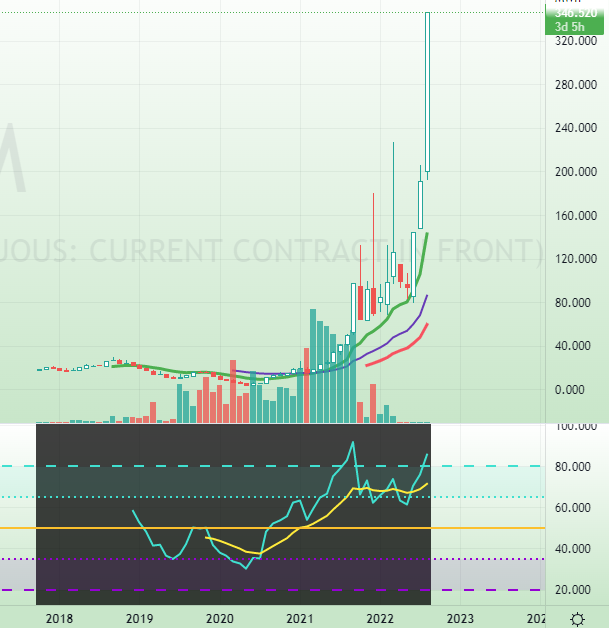Image resolution: width=609 pixels, height=628 pixels.
Task: Open chart settings gear icon
Action: [x=577, y=619]
